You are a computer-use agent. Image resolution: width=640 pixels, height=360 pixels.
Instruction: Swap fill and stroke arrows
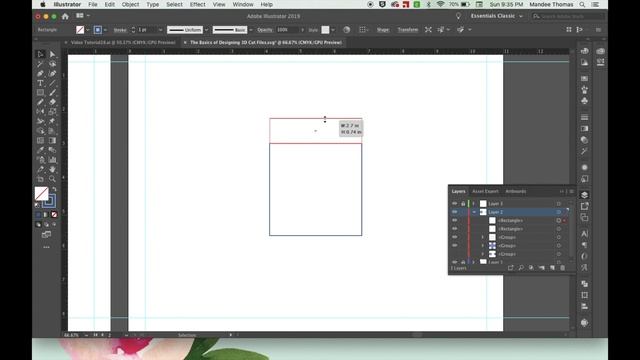tap(54, 190)
